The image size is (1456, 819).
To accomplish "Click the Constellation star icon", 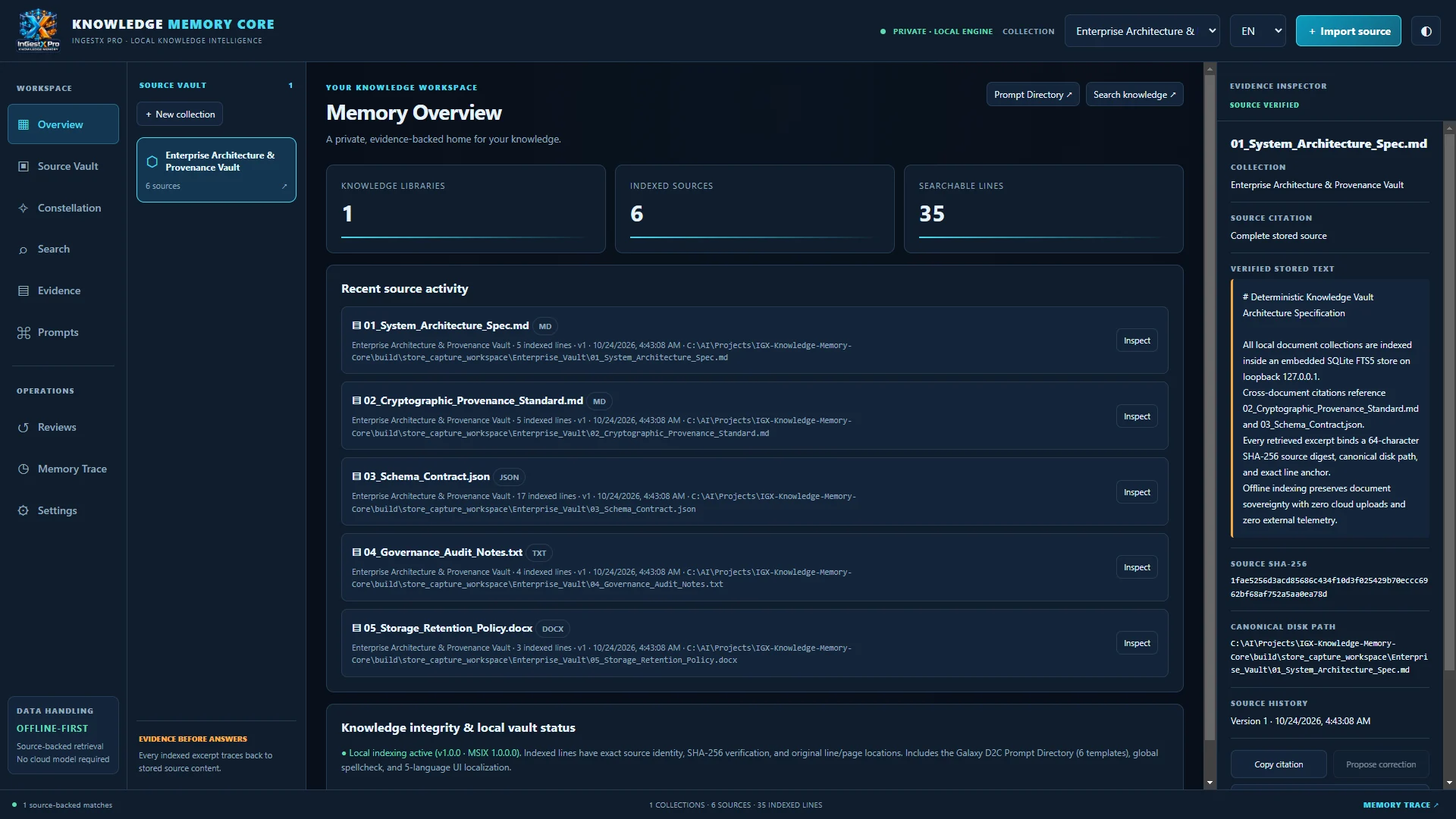I will [24, 208].
